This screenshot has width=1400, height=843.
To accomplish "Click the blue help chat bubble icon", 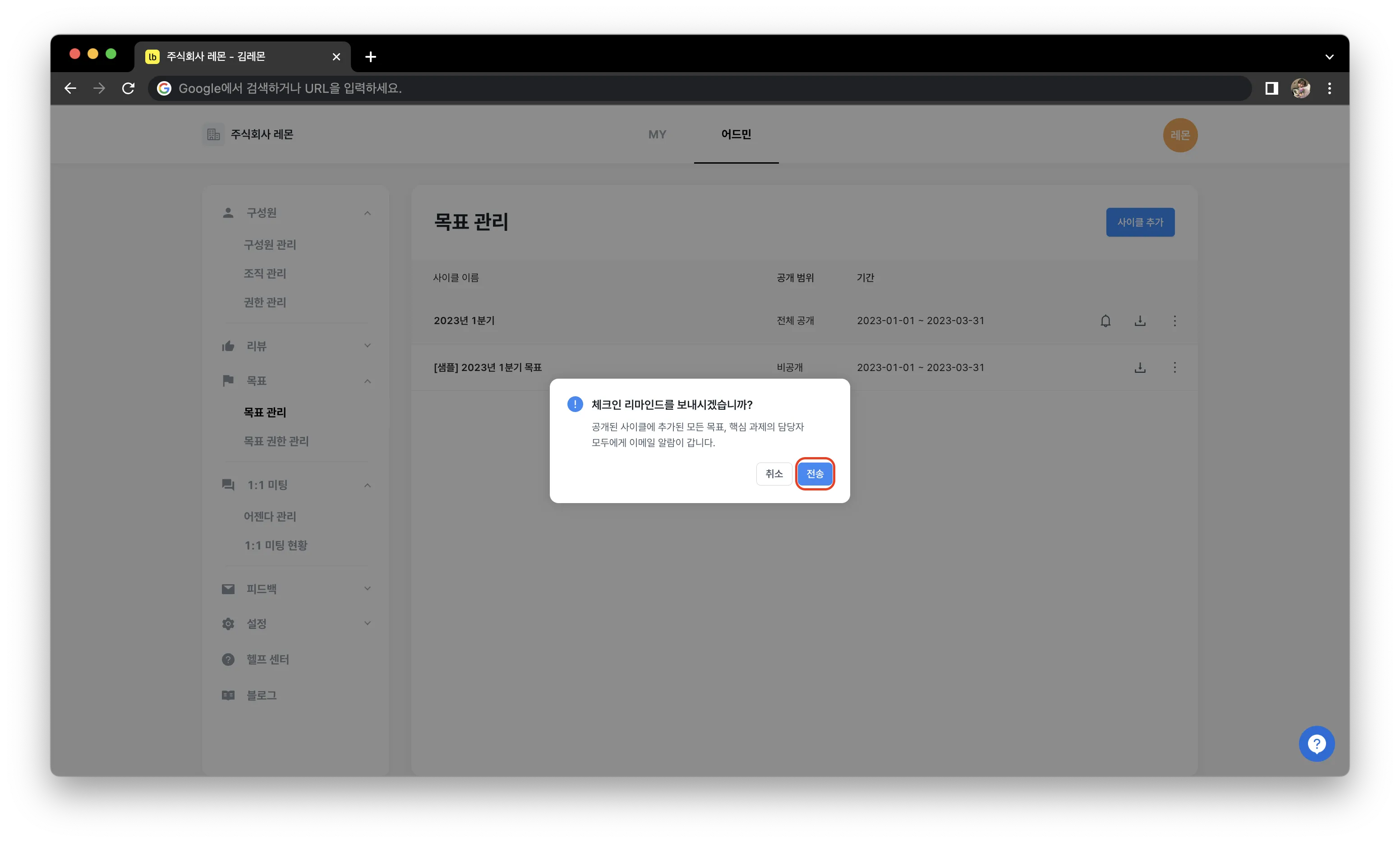I will 1316,743.
